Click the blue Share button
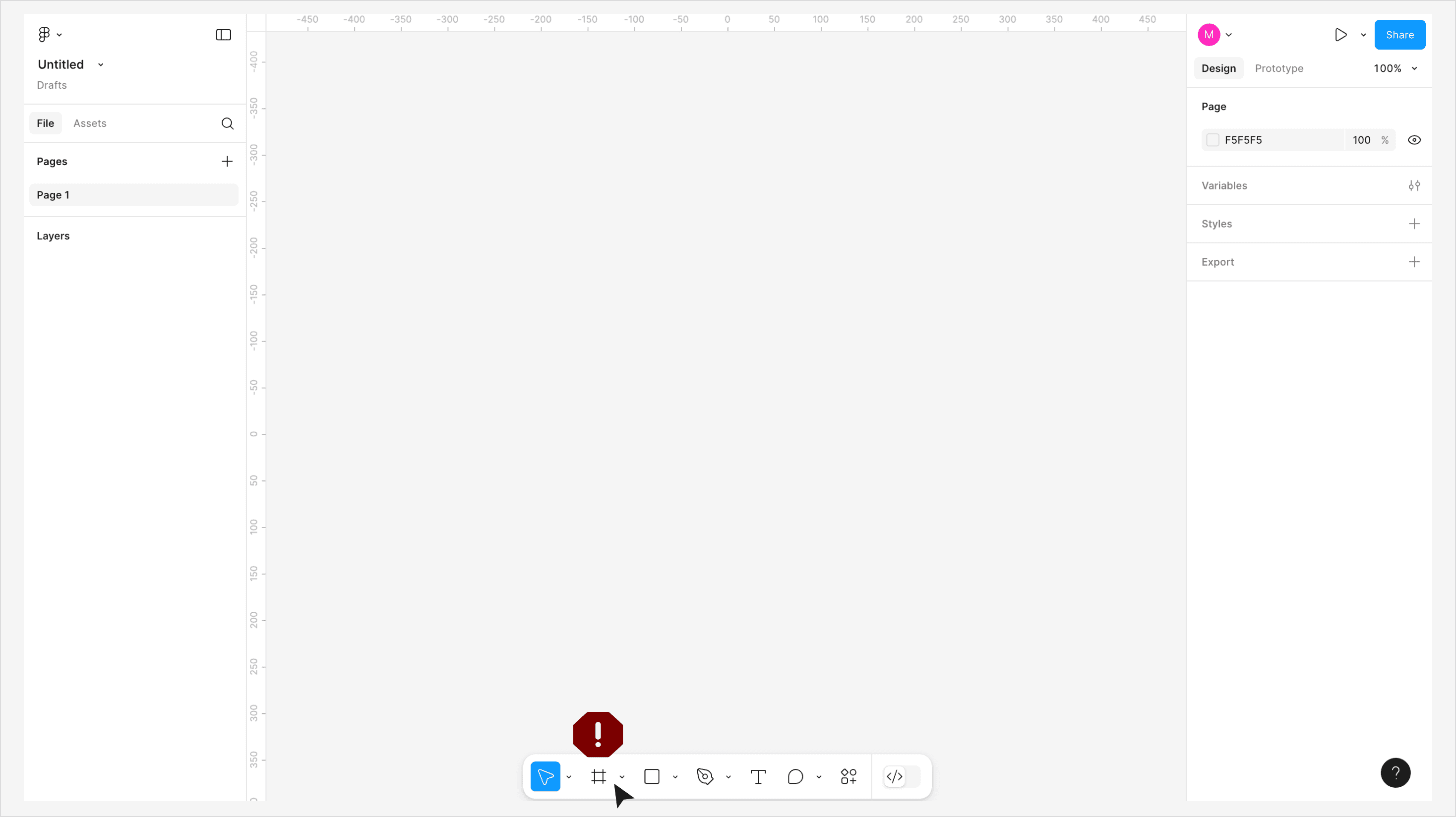Screen dimensions: 1456x817 tap(1399, 35)
